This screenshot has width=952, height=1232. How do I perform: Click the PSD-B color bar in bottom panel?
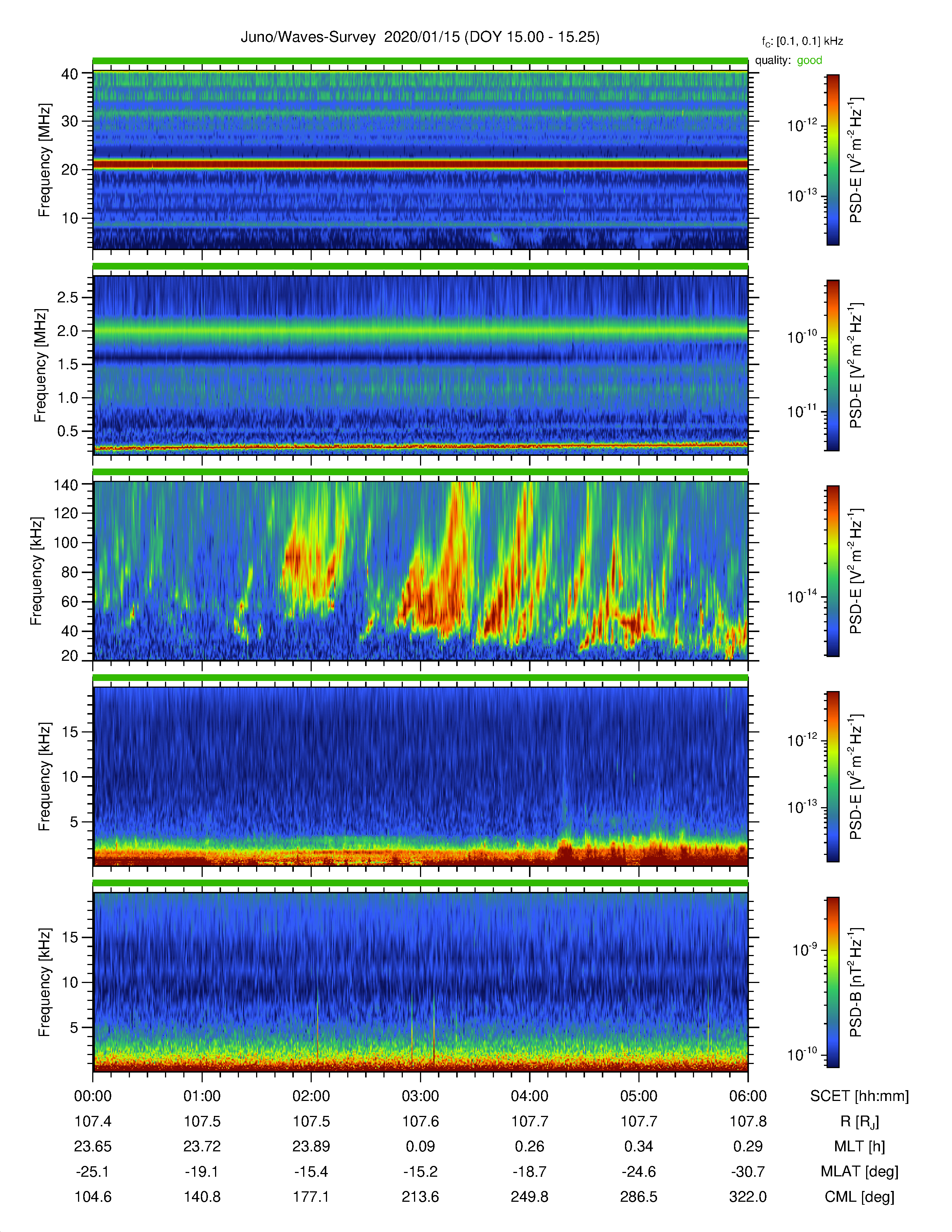pyautogui.click(x=833, y=982)
